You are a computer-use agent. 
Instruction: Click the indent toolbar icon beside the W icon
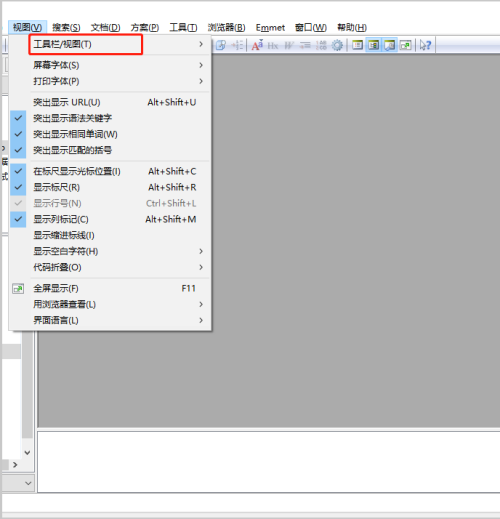305,45
